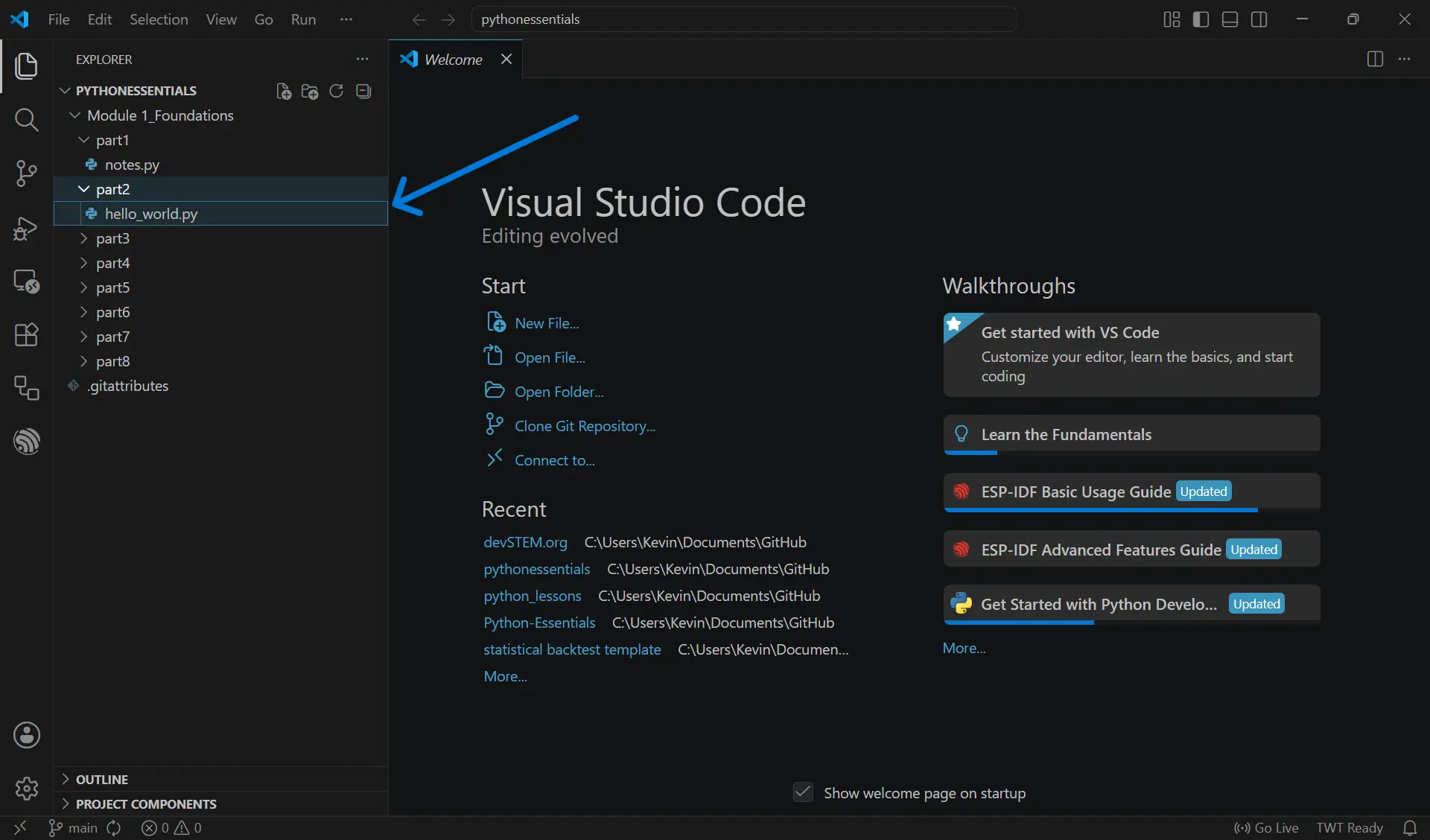Open the Edit menu

(100, 19)
